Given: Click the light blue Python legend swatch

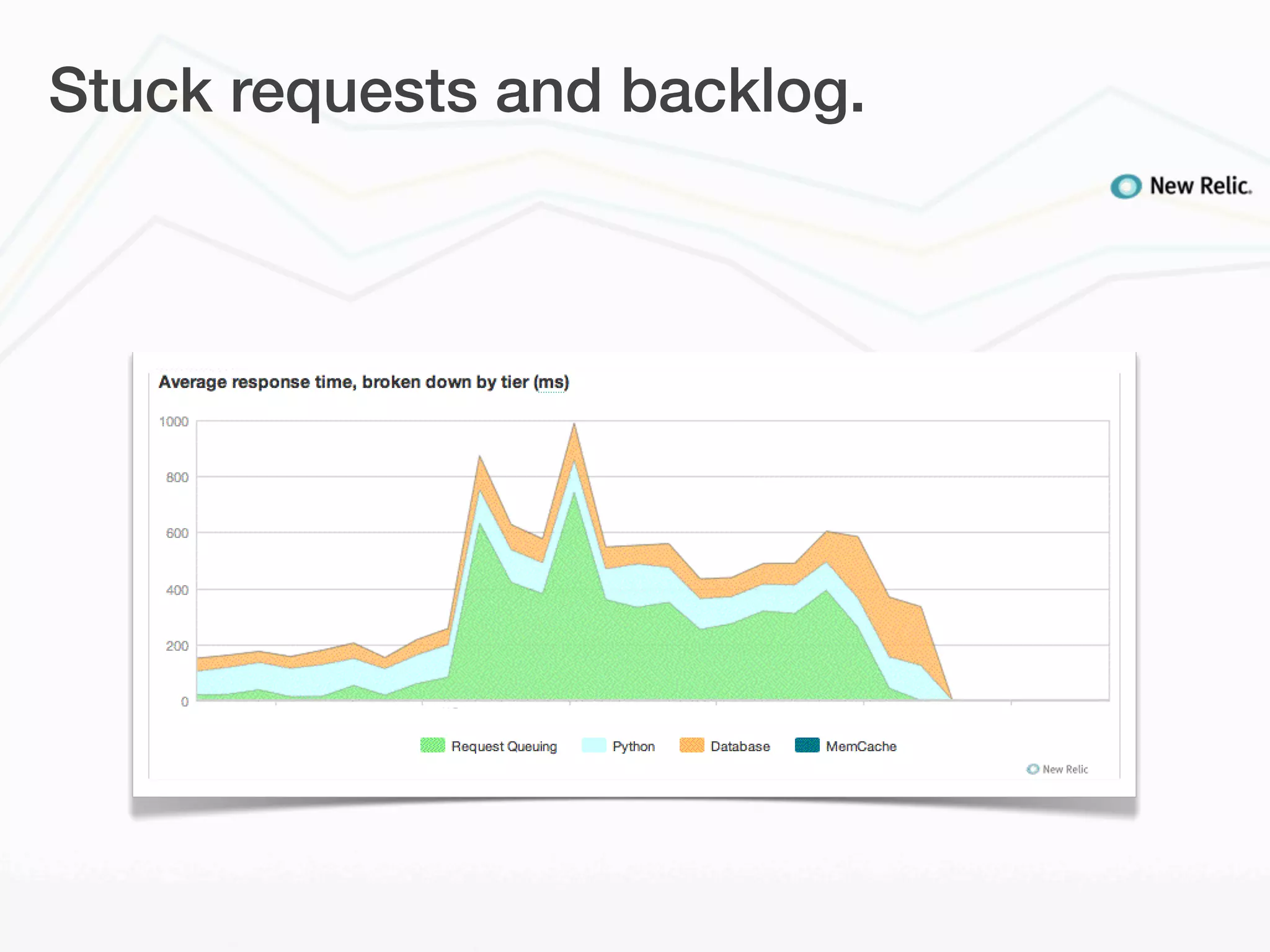Looking at the screenshot, I should pos(593,746).
